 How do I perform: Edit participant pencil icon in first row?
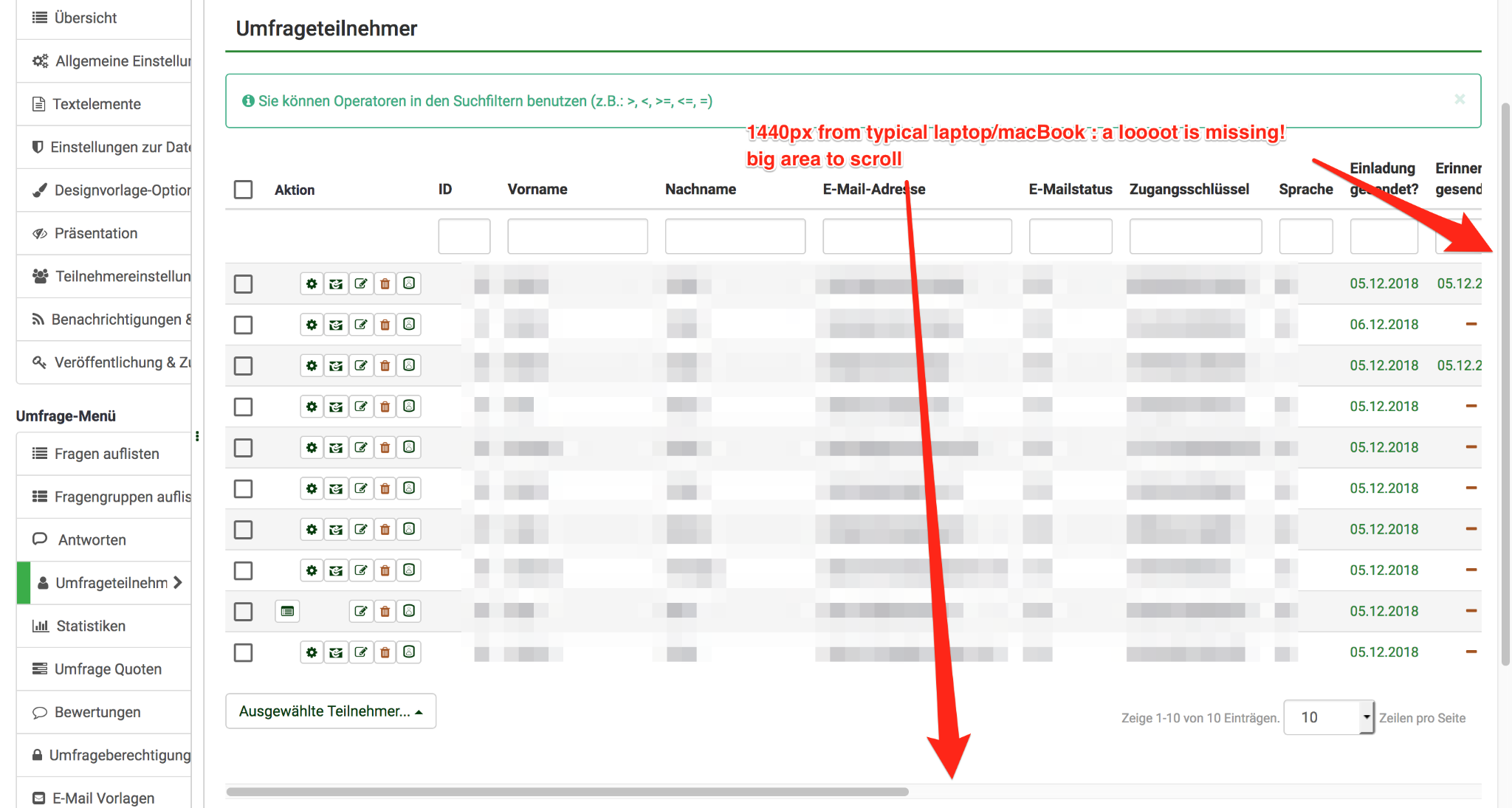[x=360, y=283]
